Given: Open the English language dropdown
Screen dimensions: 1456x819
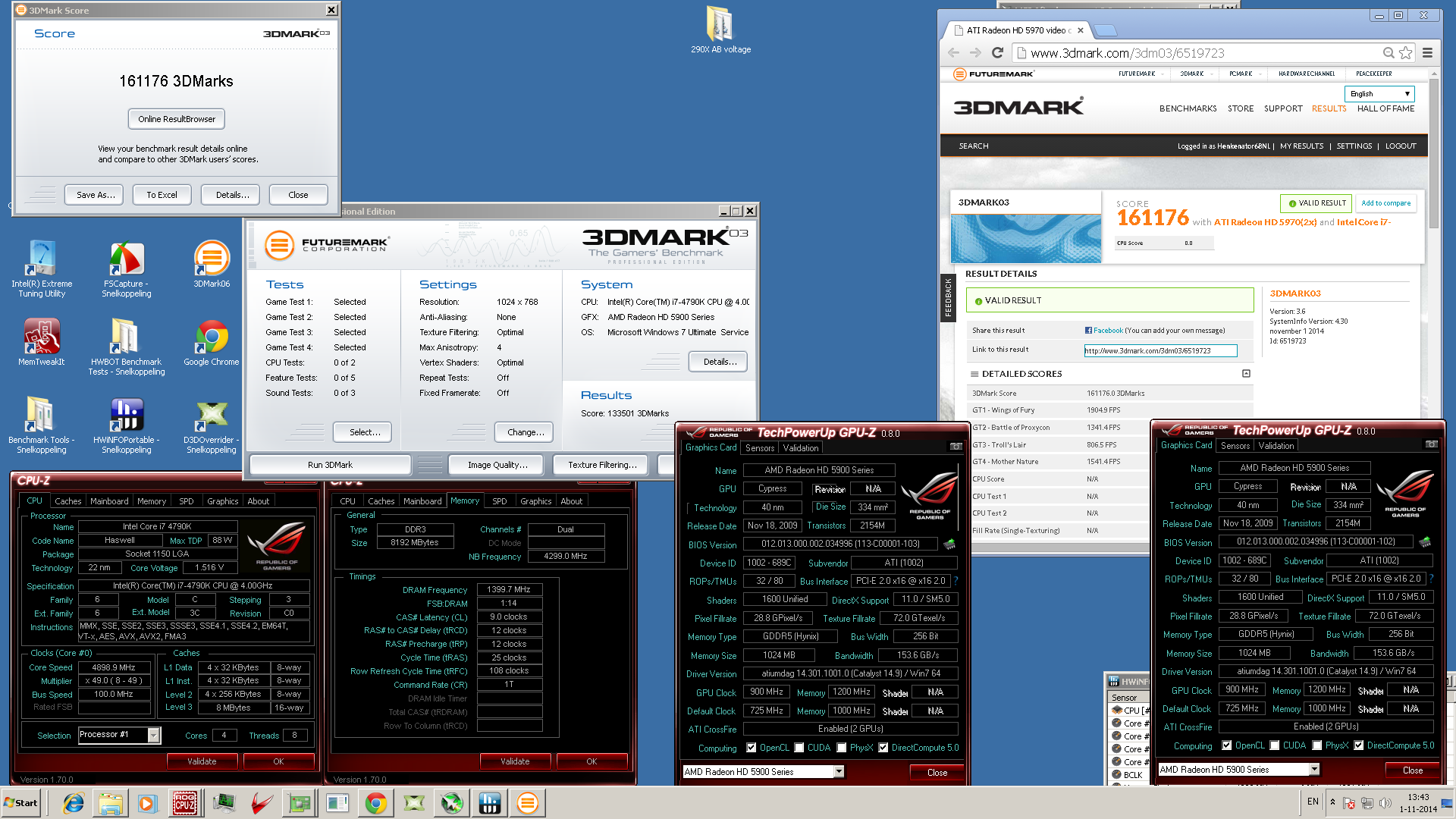Looking at the screenshot, I should coord(1380,94).
